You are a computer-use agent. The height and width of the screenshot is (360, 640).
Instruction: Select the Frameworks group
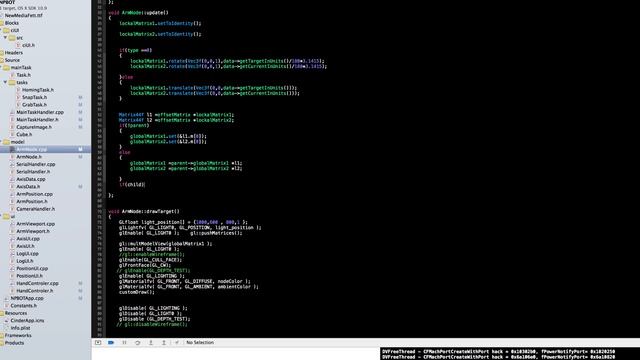[x=18, y=336]
